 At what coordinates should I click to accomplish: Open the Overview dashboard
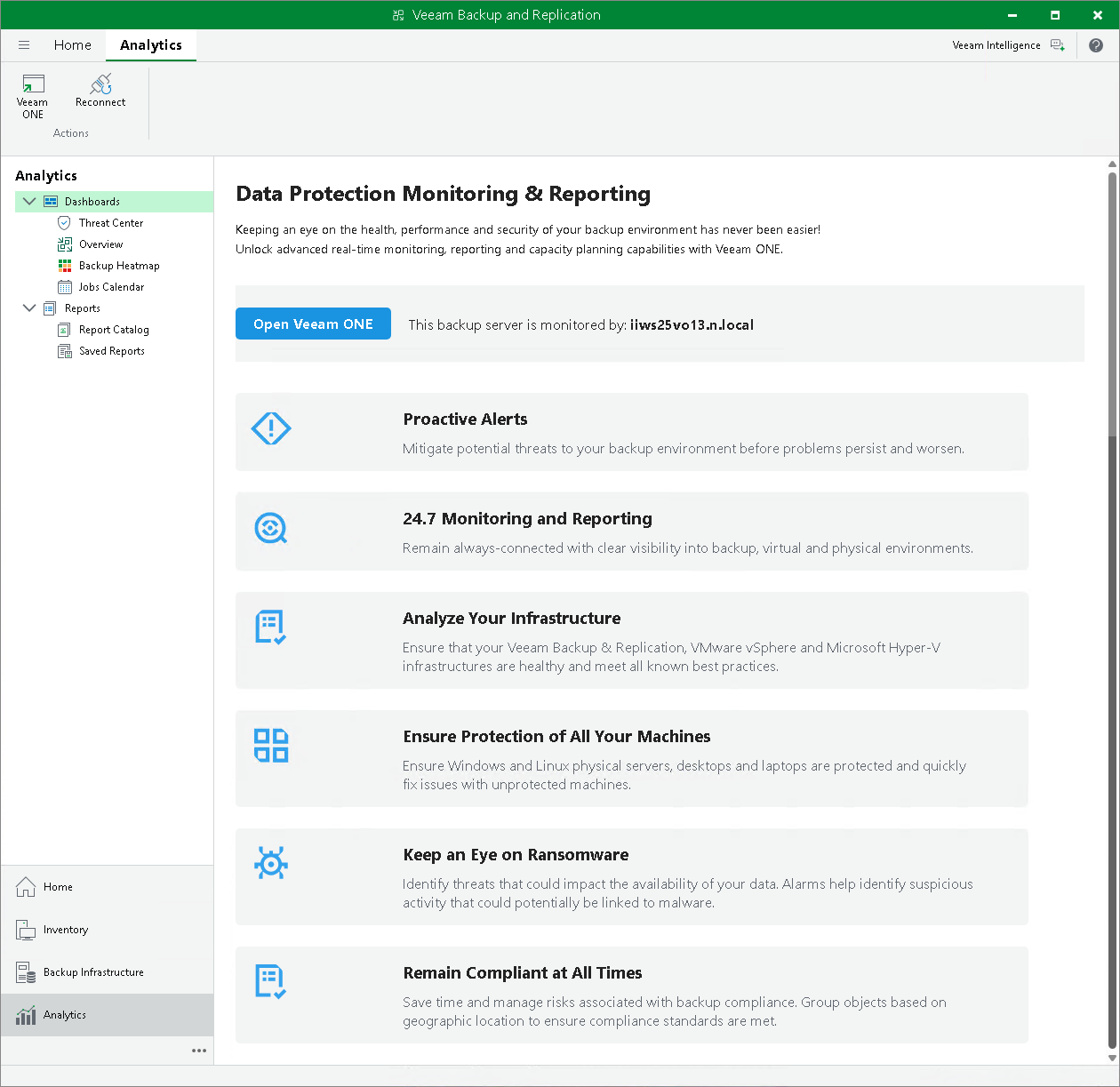(101, 244)
